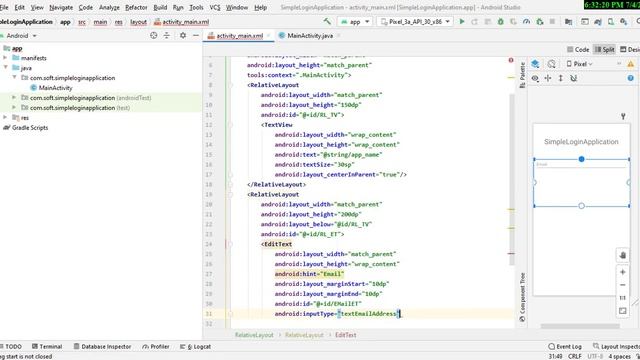Select the activity_main.xml editor tab
Screen dimensions: 640x360
pos(239,36)
